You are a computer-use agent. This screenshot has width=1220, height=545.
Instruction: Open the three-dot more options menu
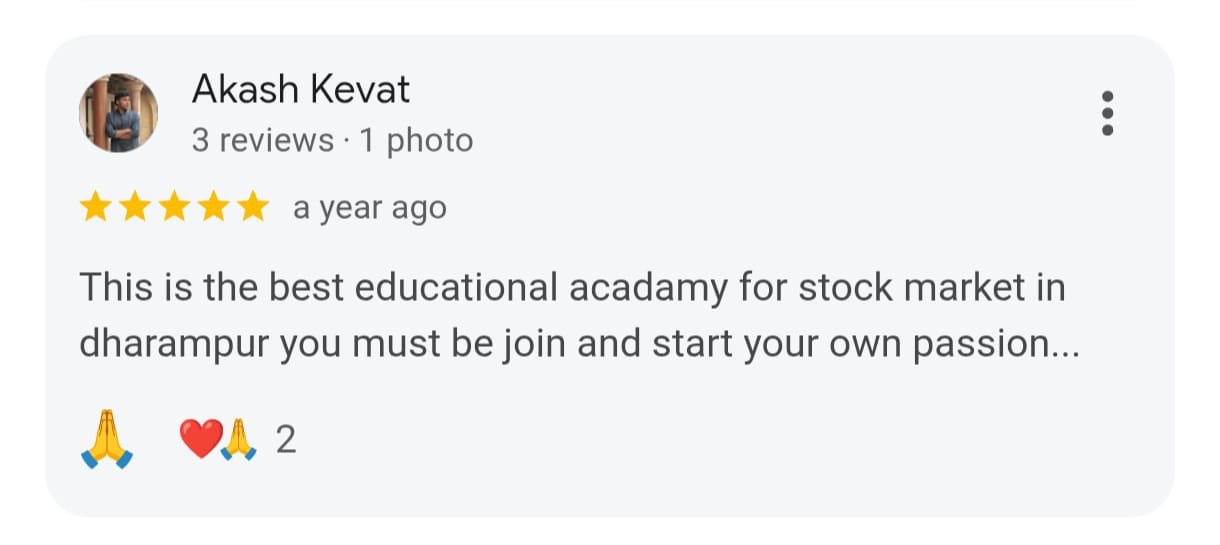pyautogui.click(x=1107, y=113)
